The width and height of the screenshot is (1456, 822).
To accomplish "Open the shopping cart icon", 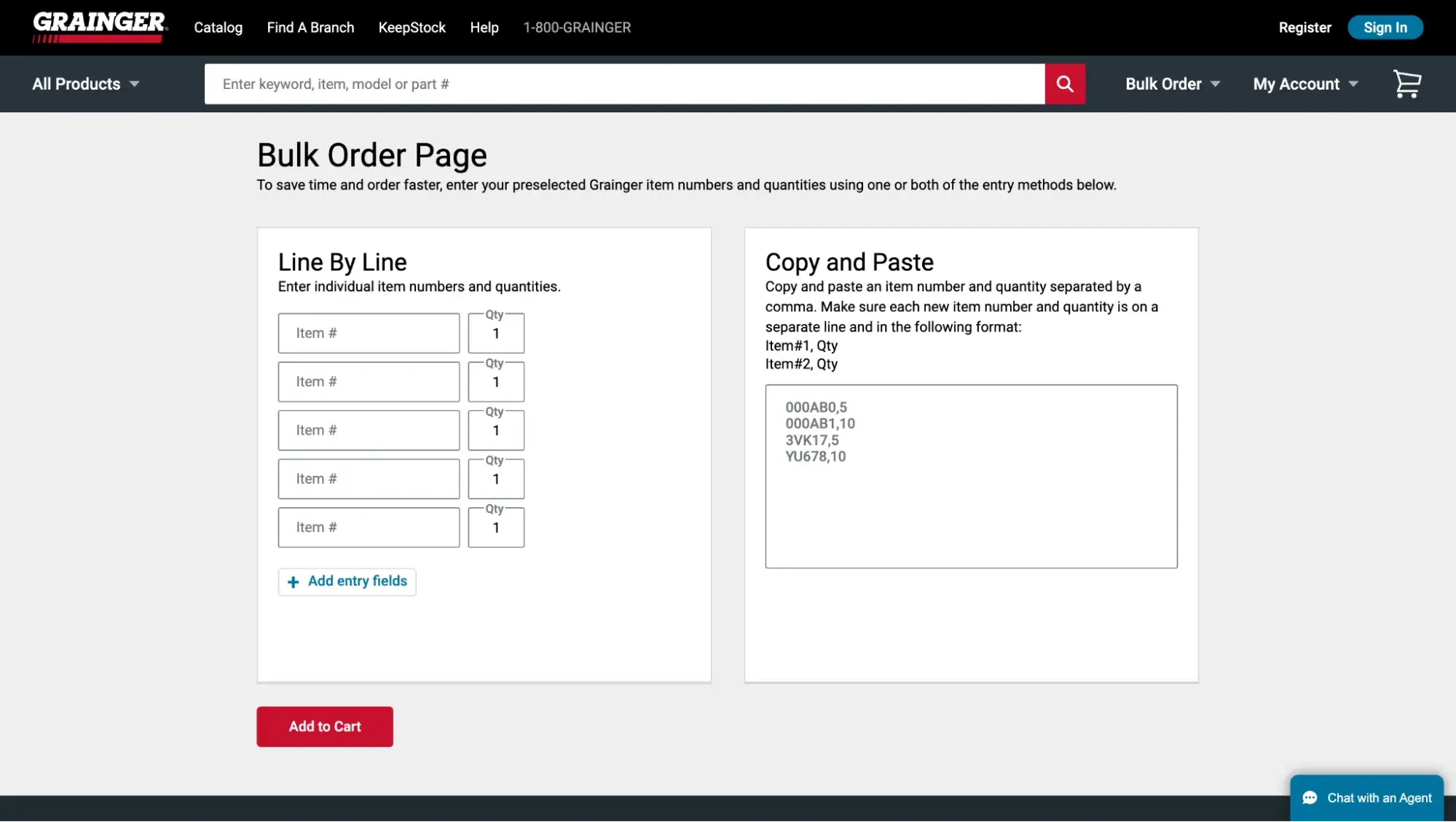I will pos(1406,84).
